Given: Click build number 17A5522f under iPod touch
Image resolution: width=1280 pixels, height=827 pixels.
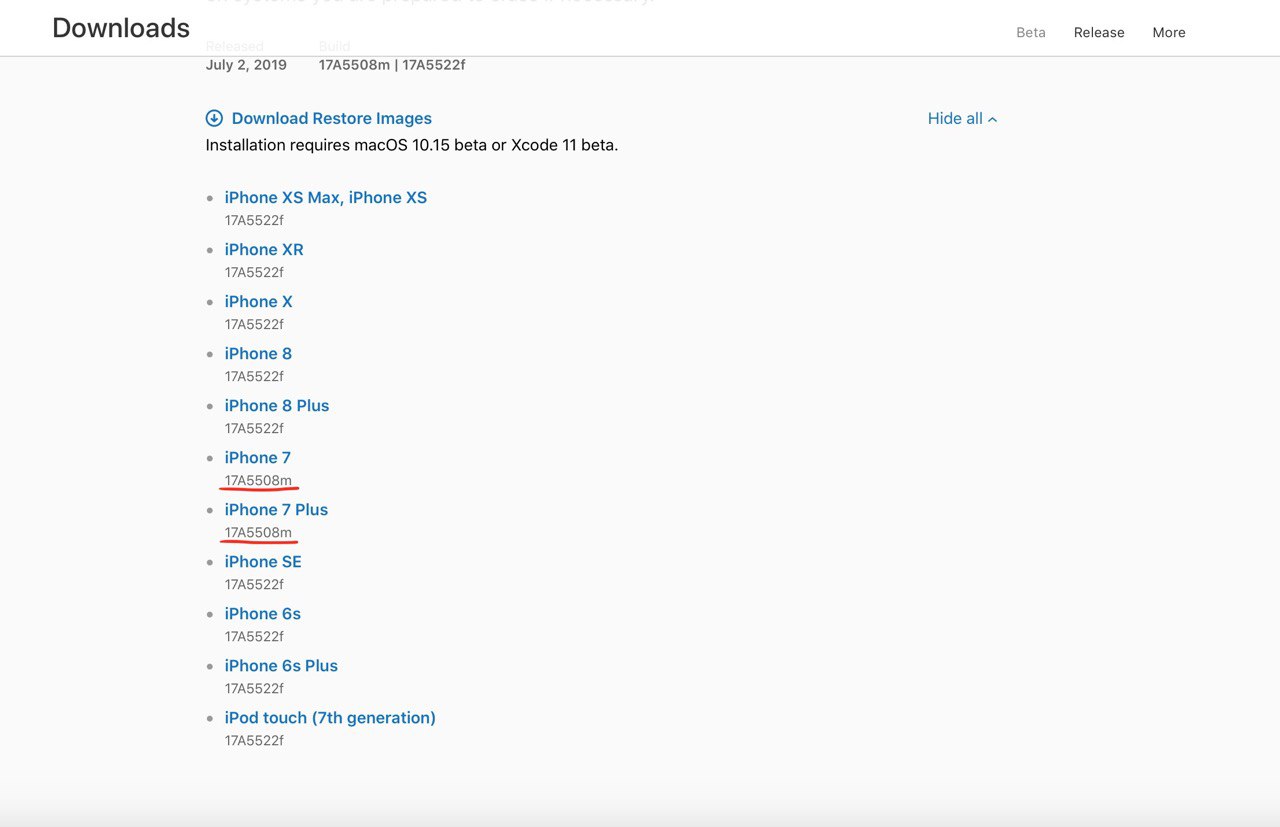Looking at the screenshot, I should [254, 740].
